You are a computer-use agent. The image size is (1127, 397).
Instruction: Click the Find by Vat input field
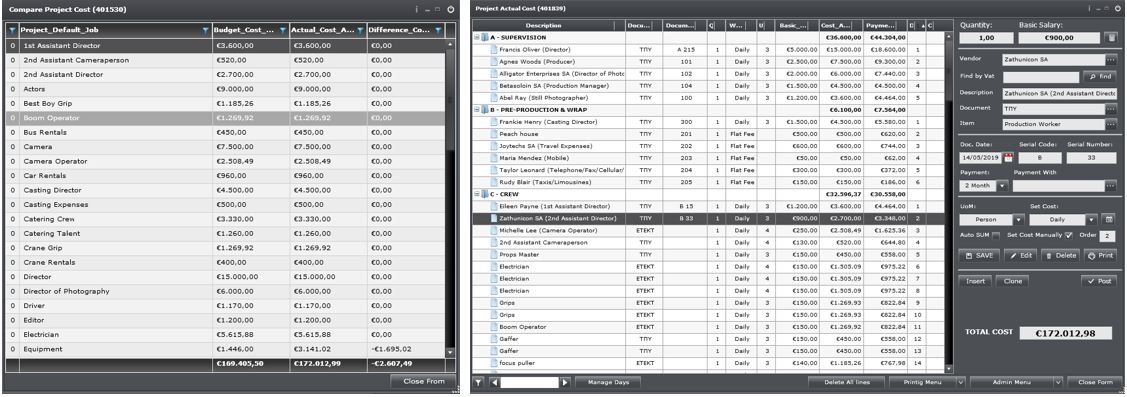coord(1041,76)
